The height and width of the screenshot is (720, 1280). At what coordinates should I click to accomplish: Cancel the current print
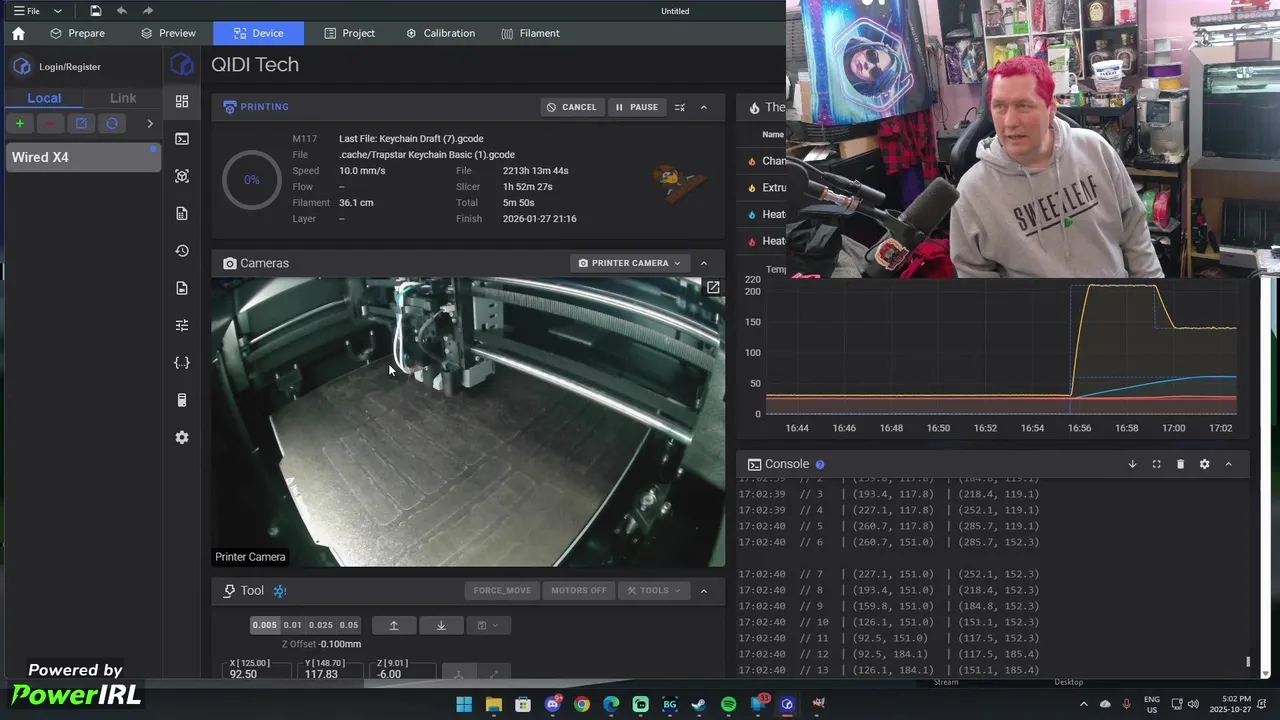571,107
